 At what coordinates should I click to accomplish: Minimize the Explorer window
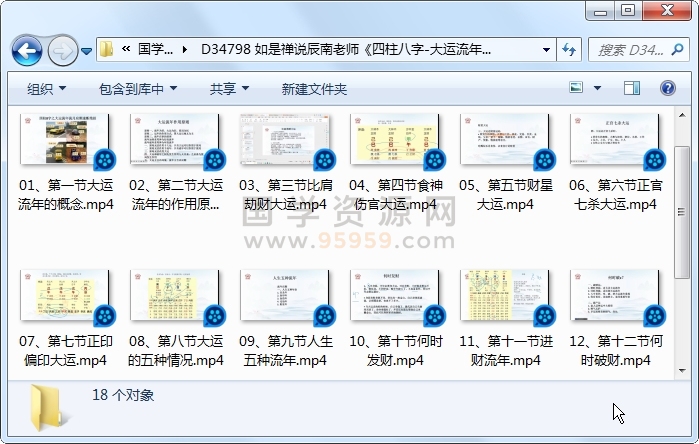[600, 11]
